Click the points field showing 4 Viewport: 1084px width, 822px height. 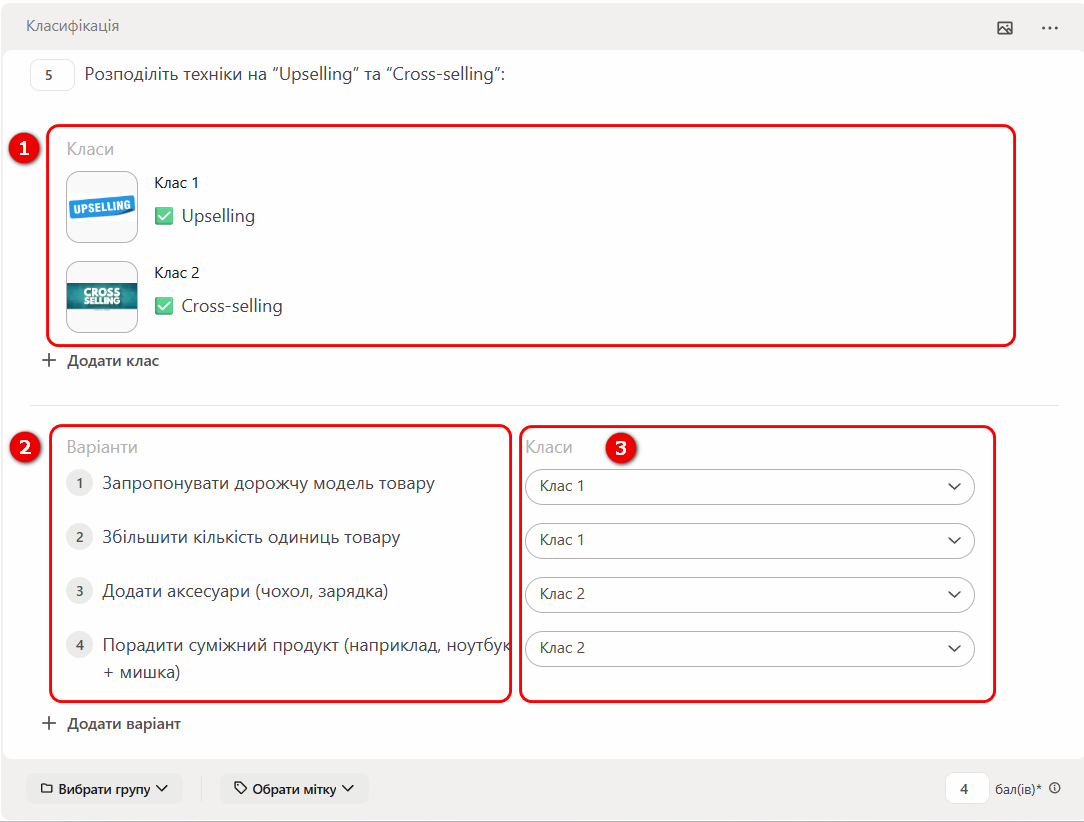tap(965, 789)
